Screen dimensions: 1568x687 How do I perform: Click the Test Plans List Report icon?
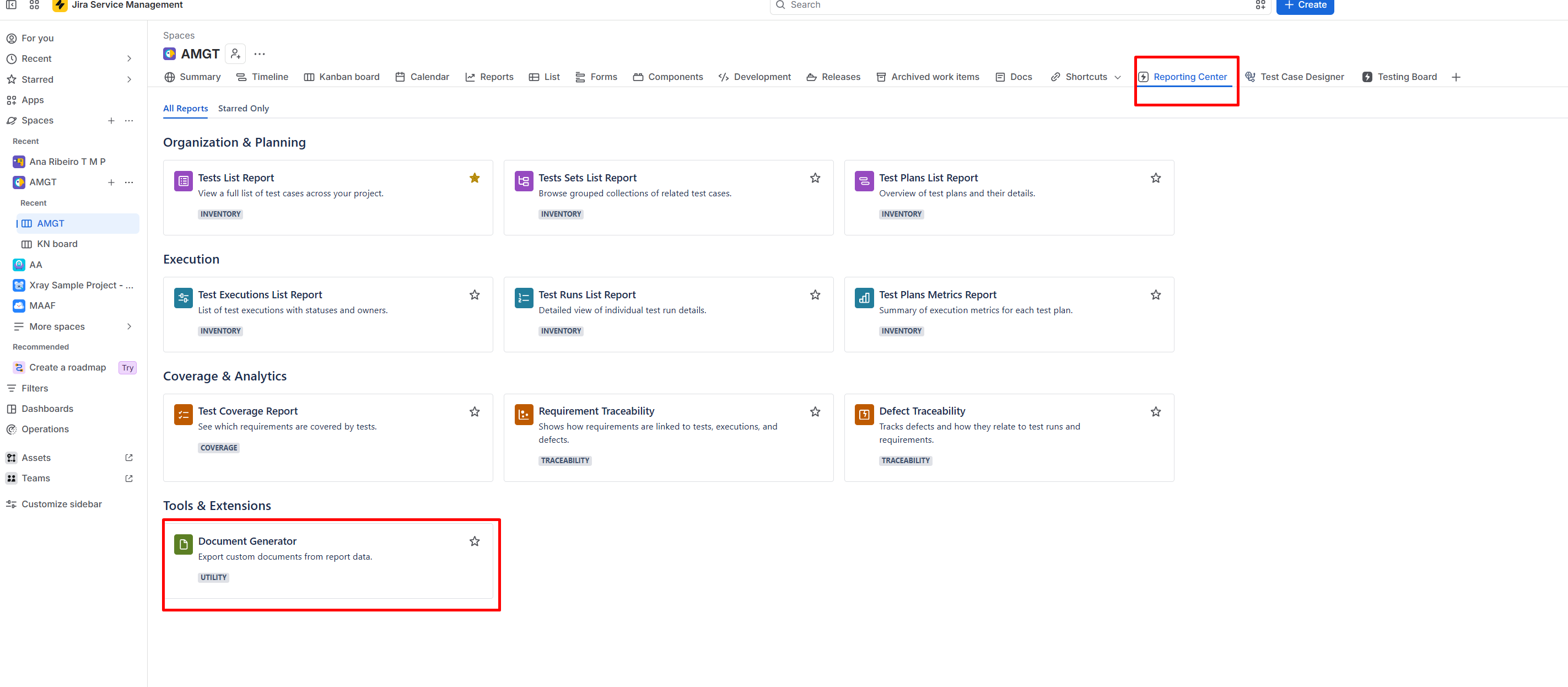(x=864, y=181)
